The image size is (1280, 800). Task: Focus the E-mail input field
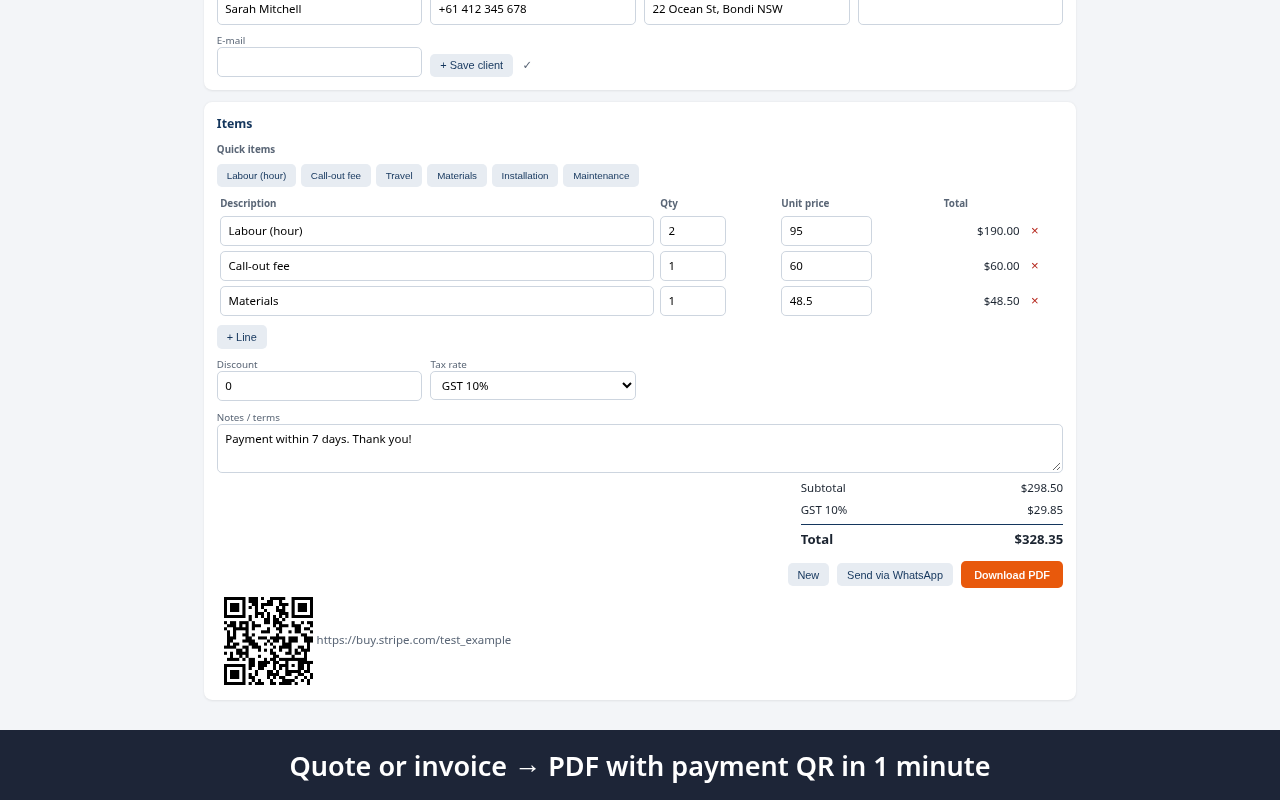coord(319,62)
